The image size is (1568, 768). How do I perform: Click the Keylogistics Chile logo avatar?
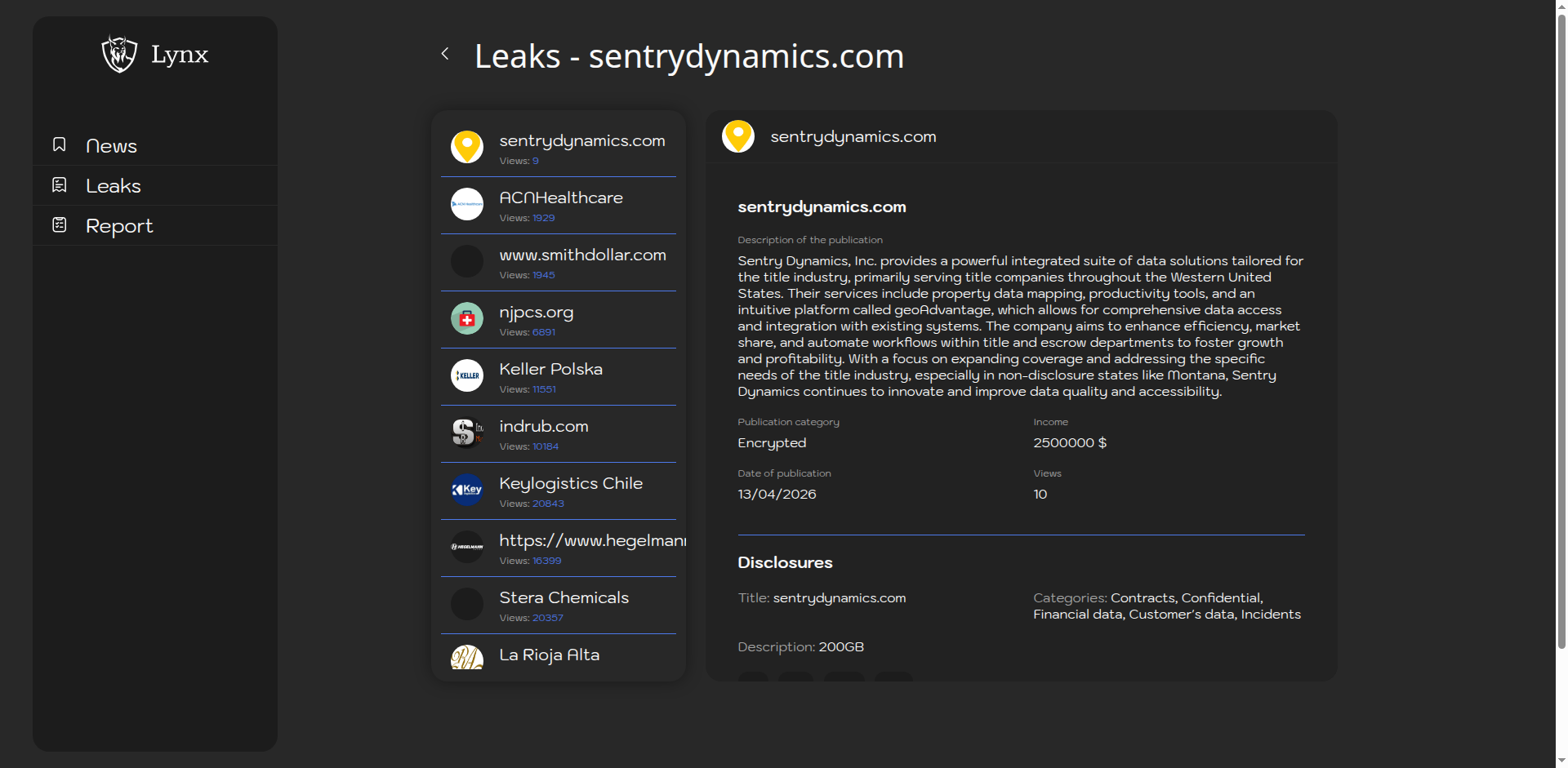(467, 490)
